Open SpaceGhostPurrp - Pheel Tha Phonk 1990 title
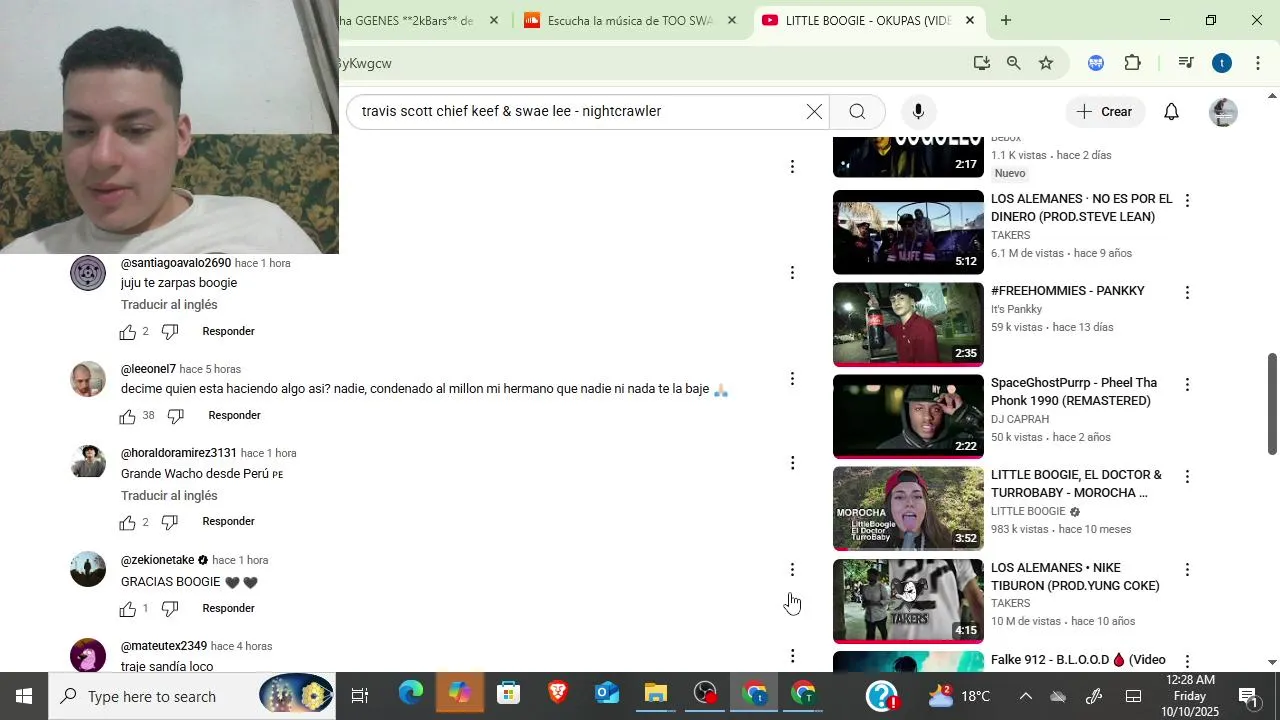Screen dimensions: 1280x720 1074,392
